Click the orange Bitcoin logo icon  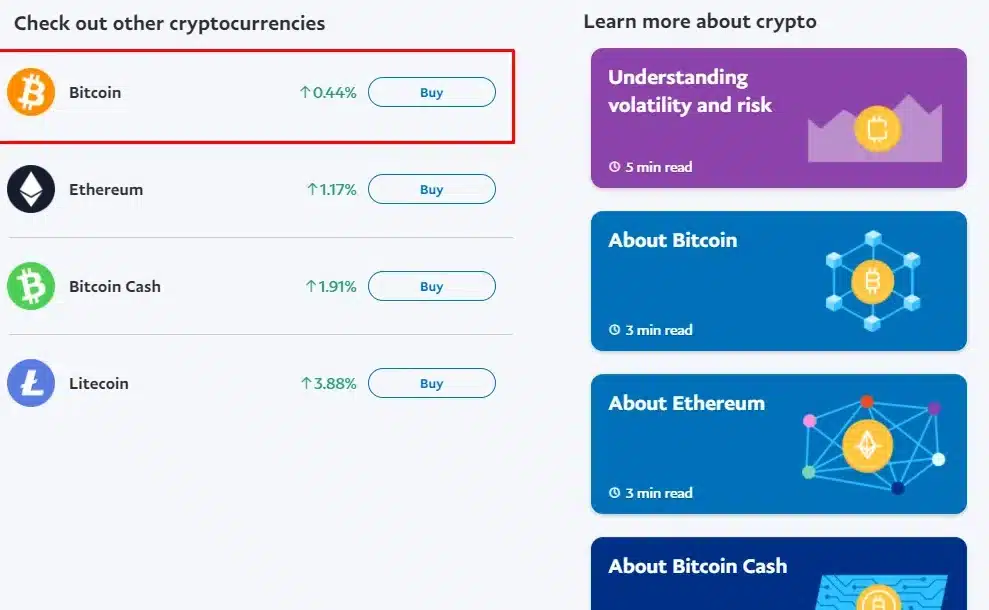click(x=31, y=93)
